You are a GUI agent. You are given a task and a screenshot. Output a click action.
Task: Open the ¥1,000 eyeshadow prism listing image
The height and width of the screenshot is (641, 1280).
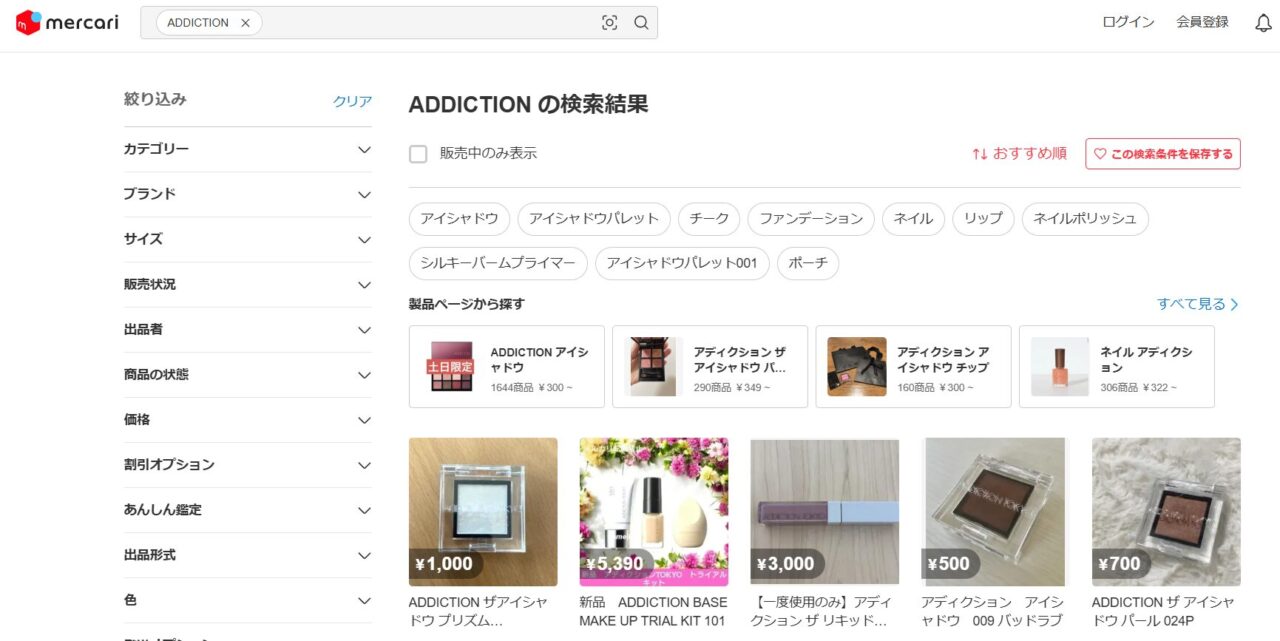[483, 512]
